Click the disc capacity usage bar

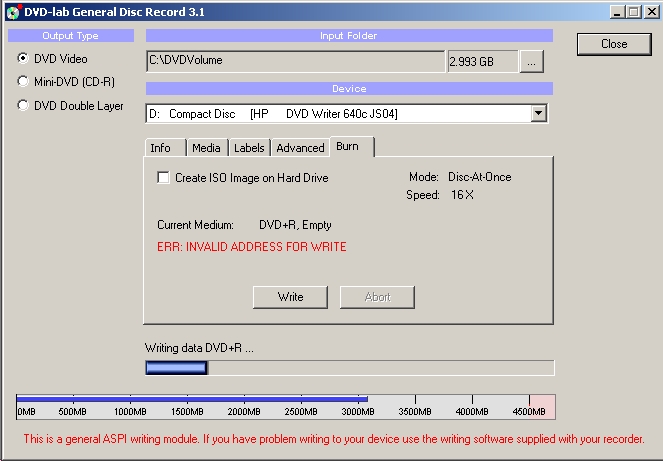(286, 407)
